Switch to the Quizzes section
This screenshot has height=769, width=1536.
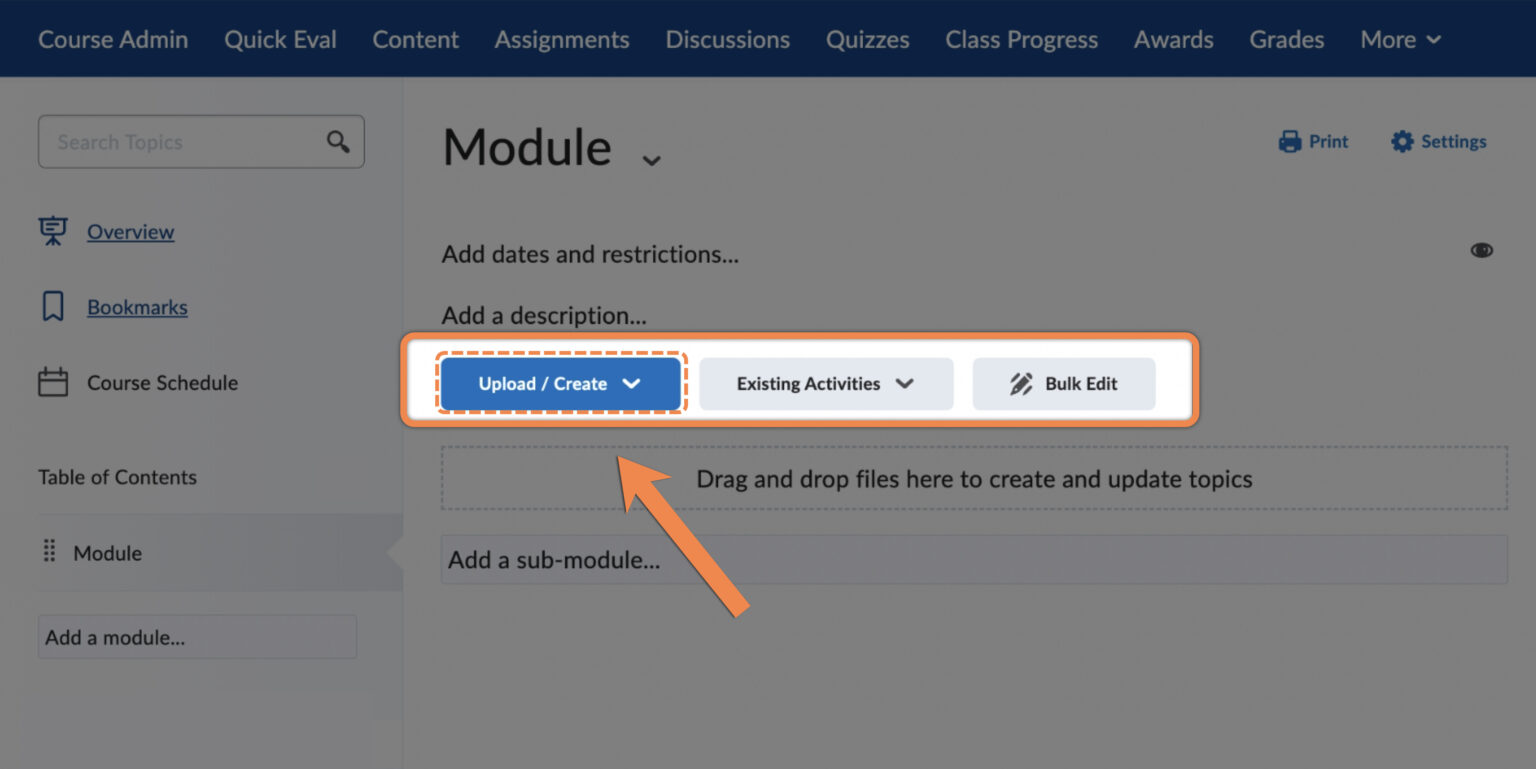(866, 39)
